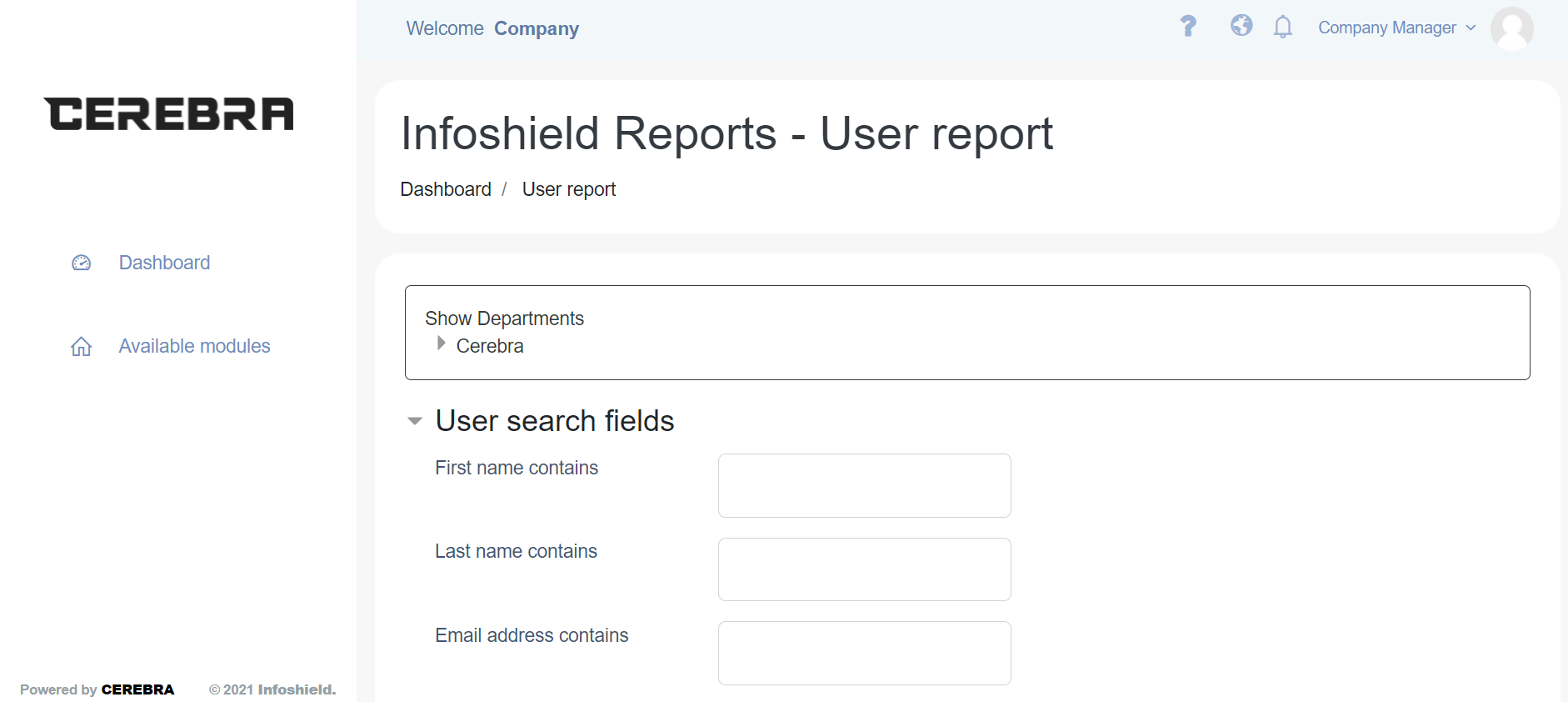Open Dashboard in the sidebar
1568x702 pixels.
click(x=164, y=263)
